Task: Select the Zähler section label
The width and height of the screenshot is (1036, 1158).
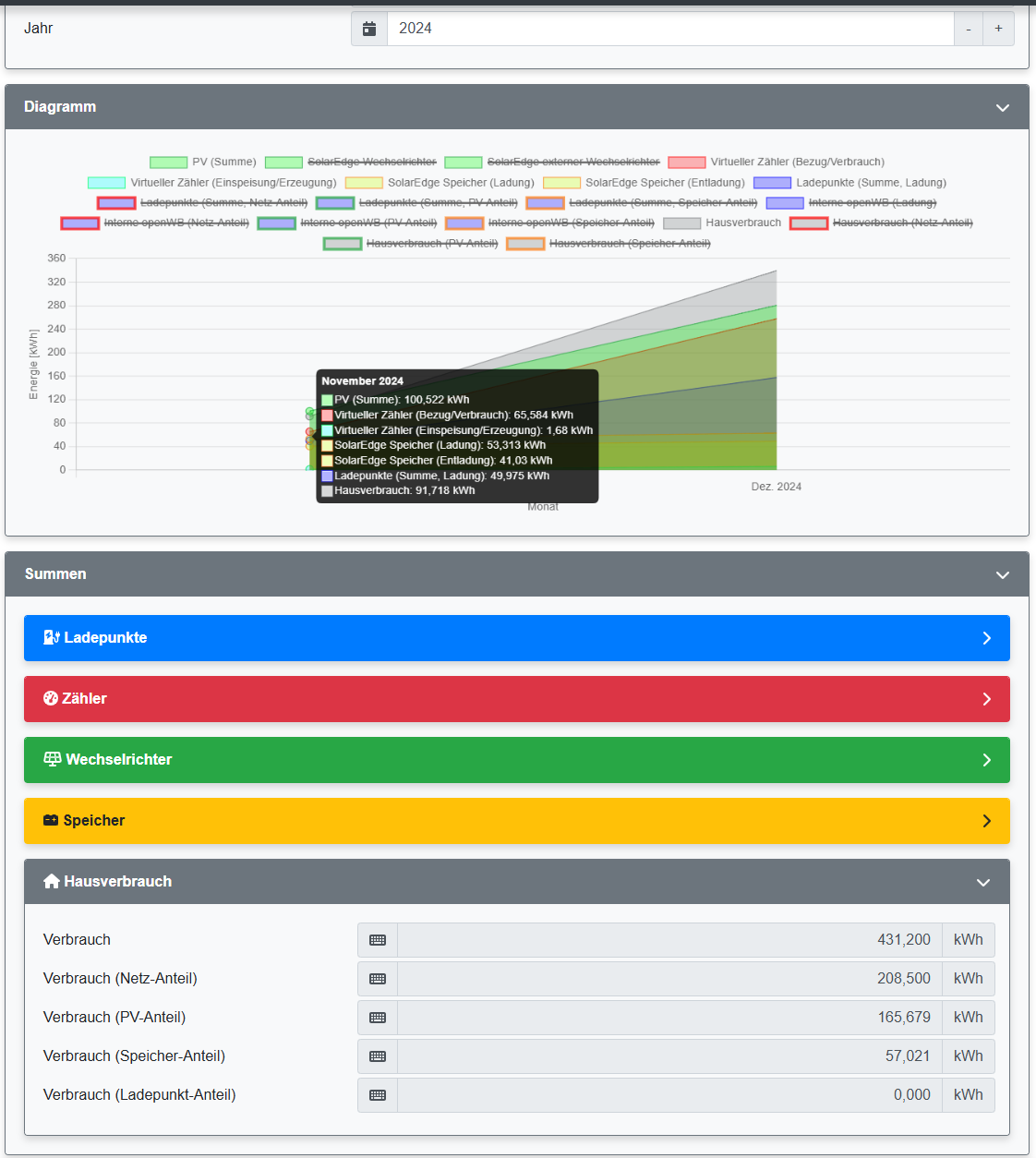Action: [84, 699]
